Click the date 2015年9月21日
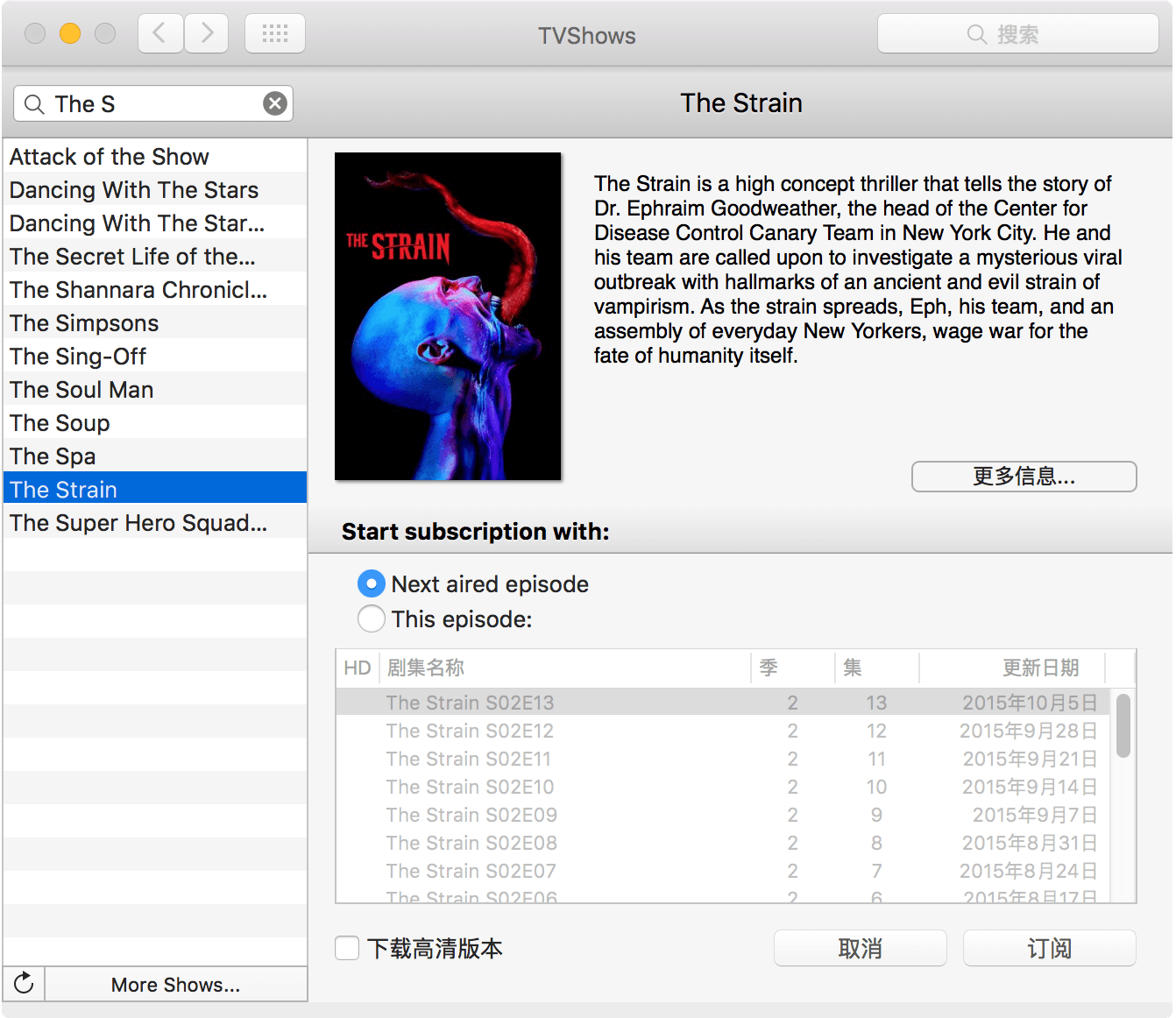Viewport: 1176px width, 1018px height. coord(1030,759)
